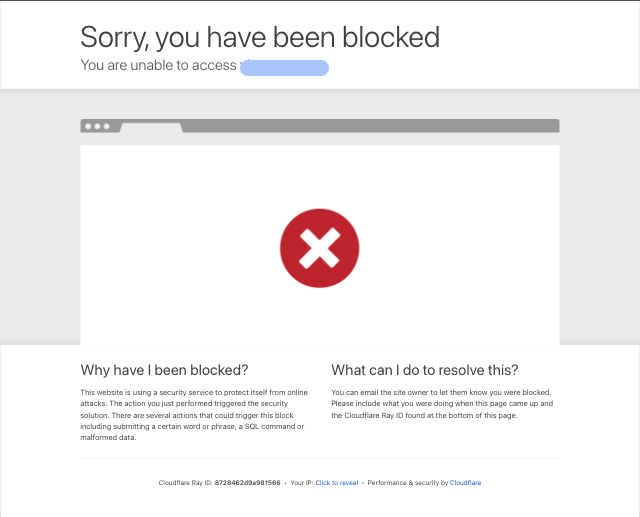Click the Your IP label
The width and height of the screenshot is (640, 517).
tap(302, 483)
